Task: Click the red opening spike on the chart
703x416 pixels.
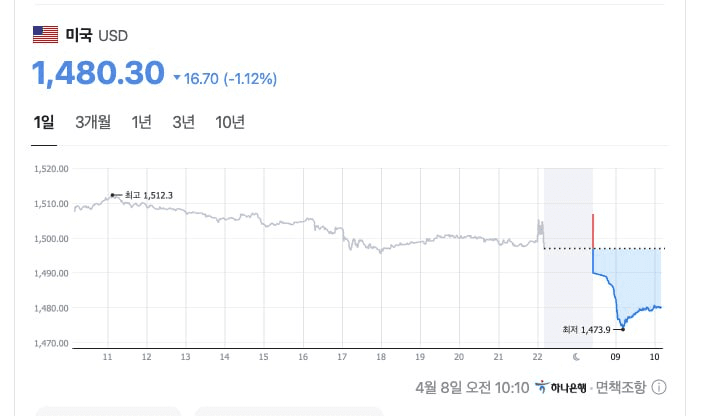Action: coord(593,230)
